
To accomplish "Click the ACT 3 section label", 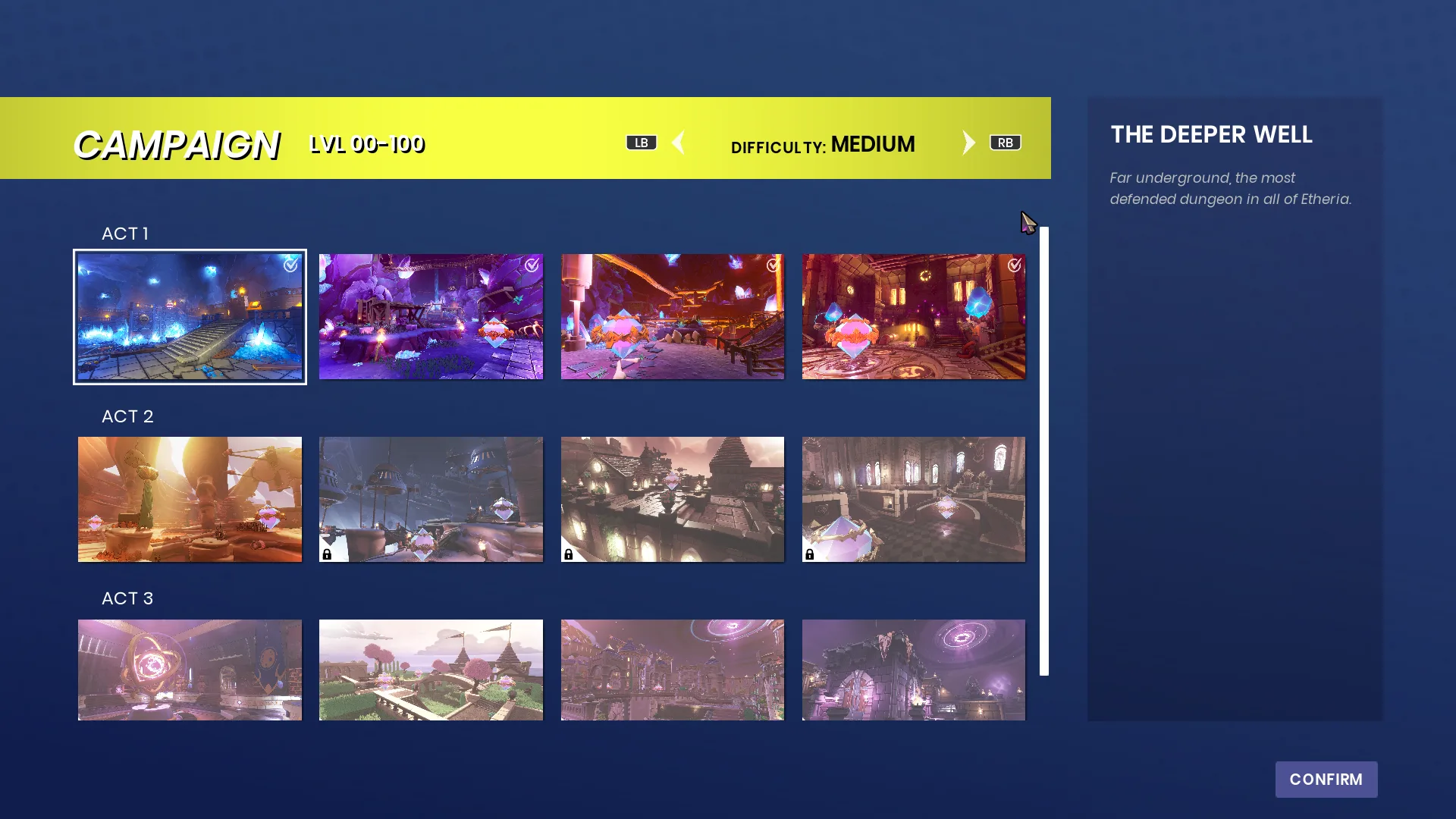I will click(127, 598).
